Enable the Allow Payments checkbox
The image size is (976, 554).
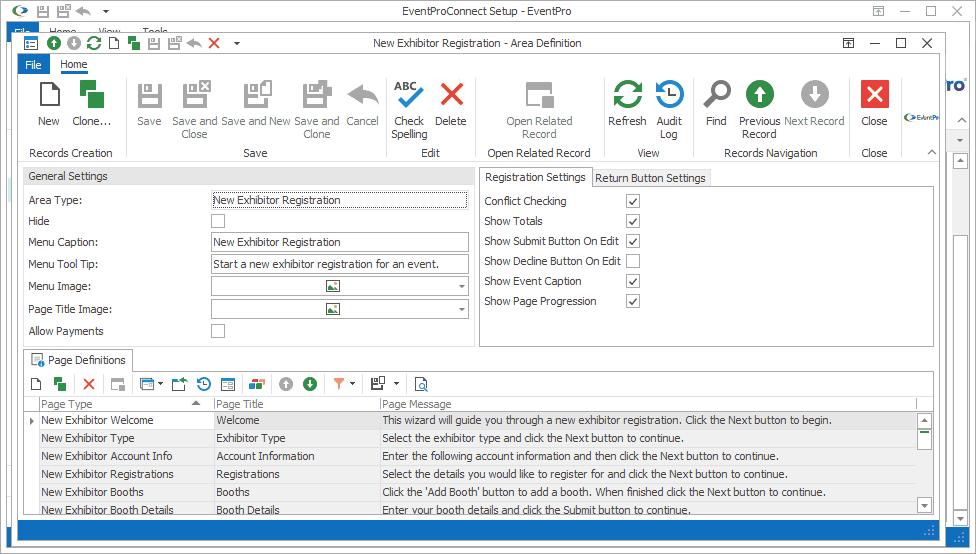[x=218, y=331]
